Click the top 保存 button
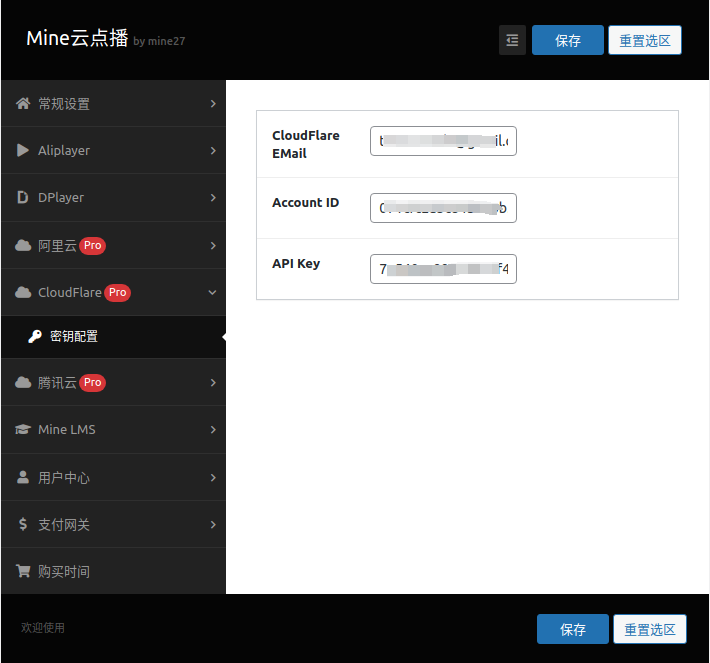 [567, 40]
